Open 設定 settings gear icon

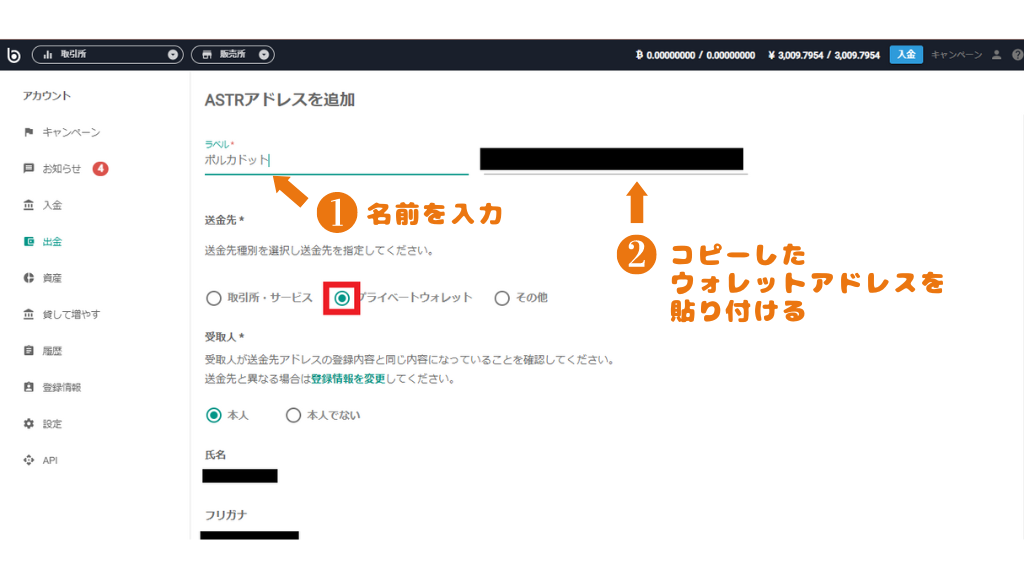point(29,423)
